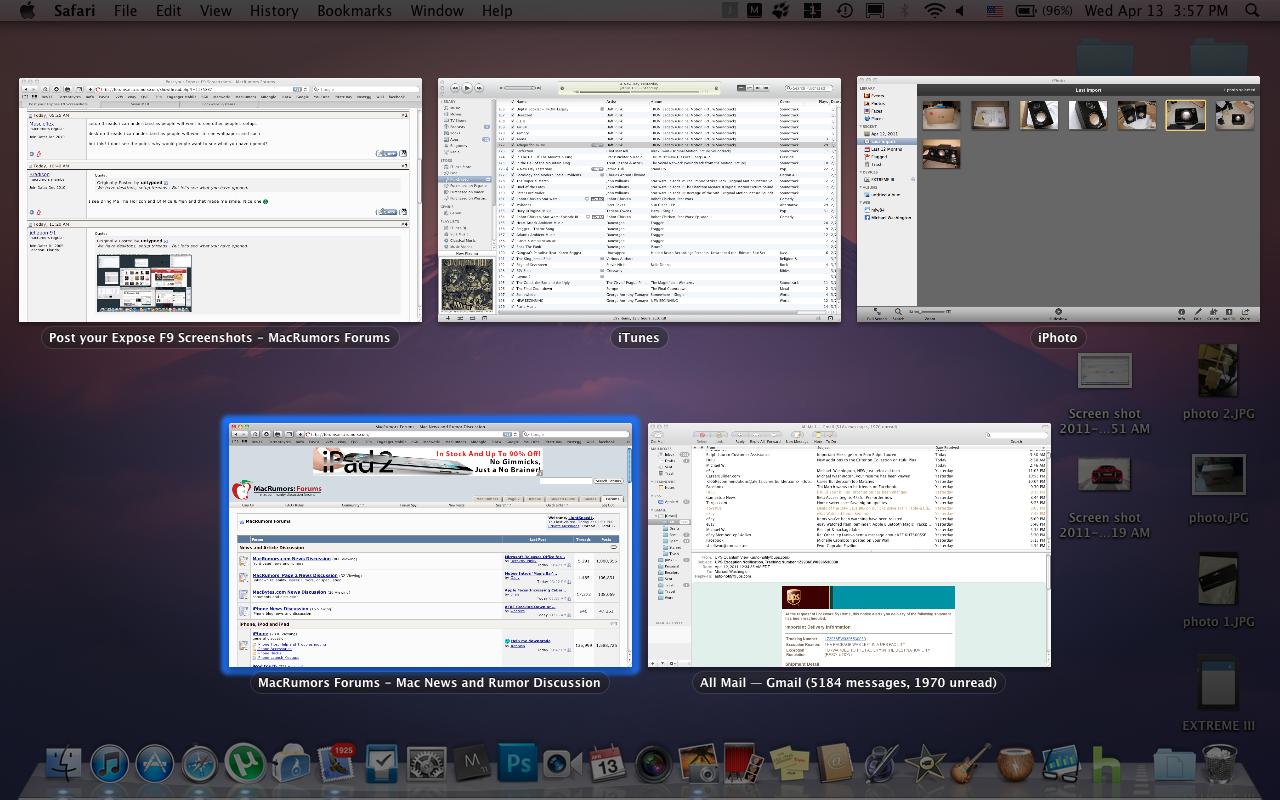Open iCal calendar icon showing 13
The height and width of the screenshot is (800, 1280).
click(x=608, y=764)
